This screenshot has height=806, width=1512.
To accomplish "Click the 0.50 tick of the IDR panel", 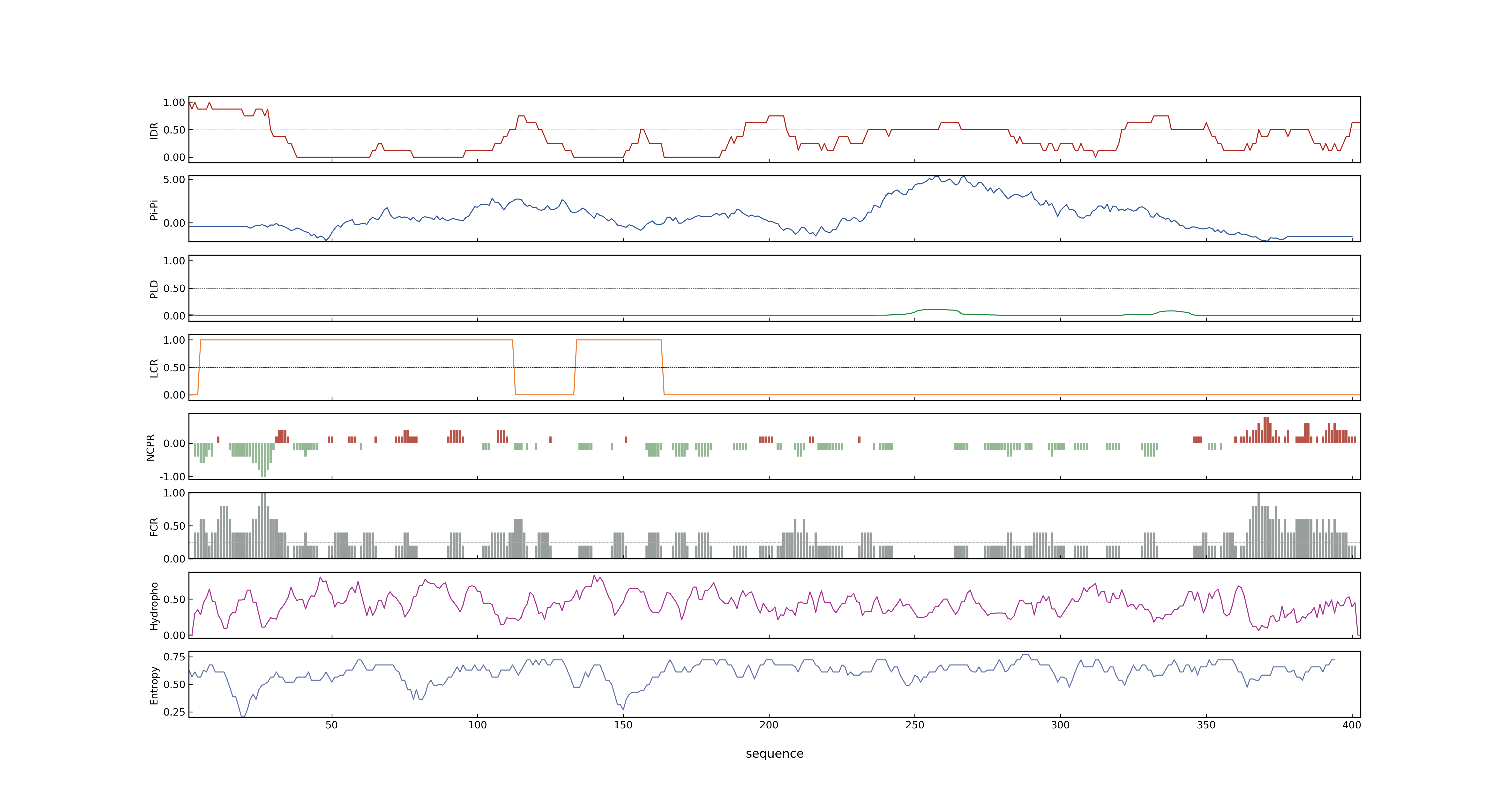I will 174,130.
